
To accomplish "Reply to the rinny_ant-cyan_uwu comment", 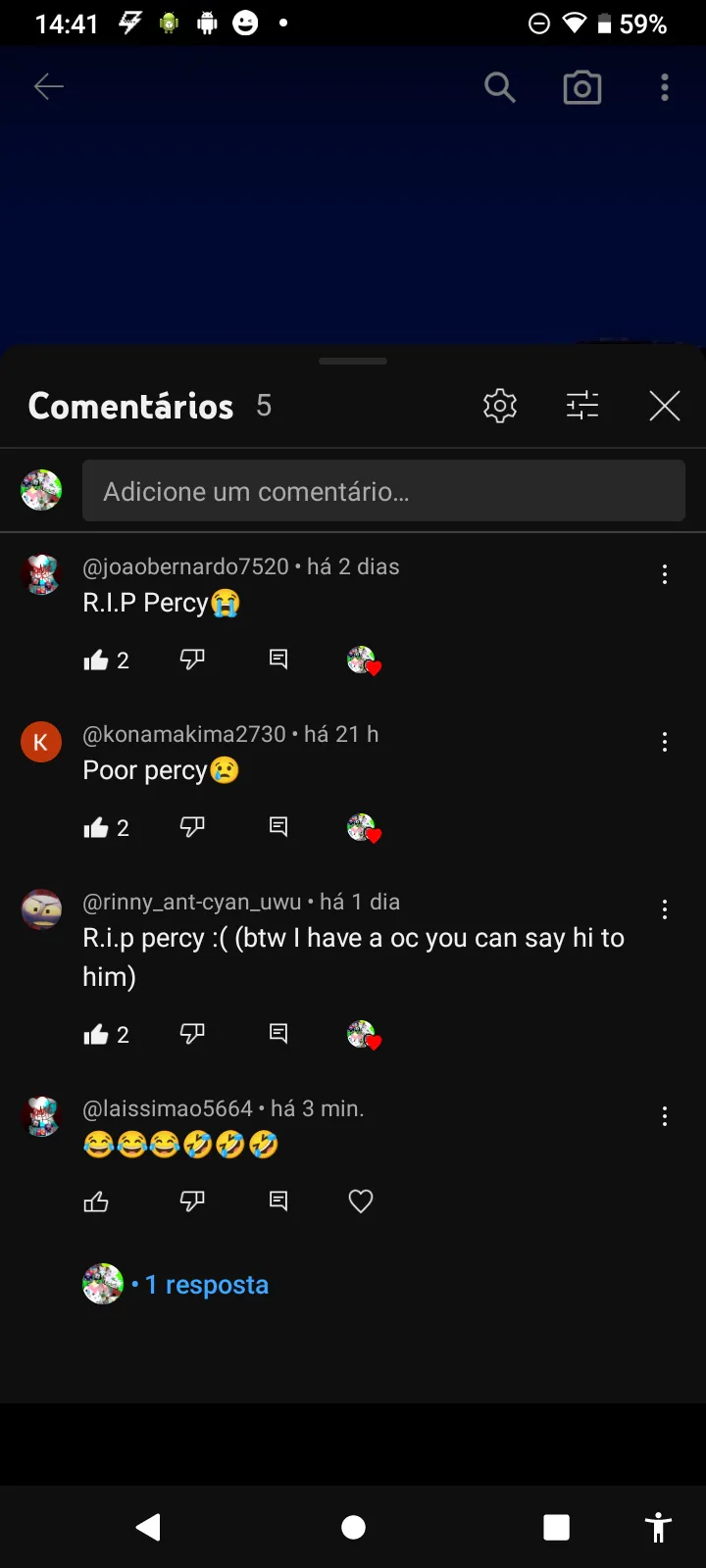I will [278, 1034].
